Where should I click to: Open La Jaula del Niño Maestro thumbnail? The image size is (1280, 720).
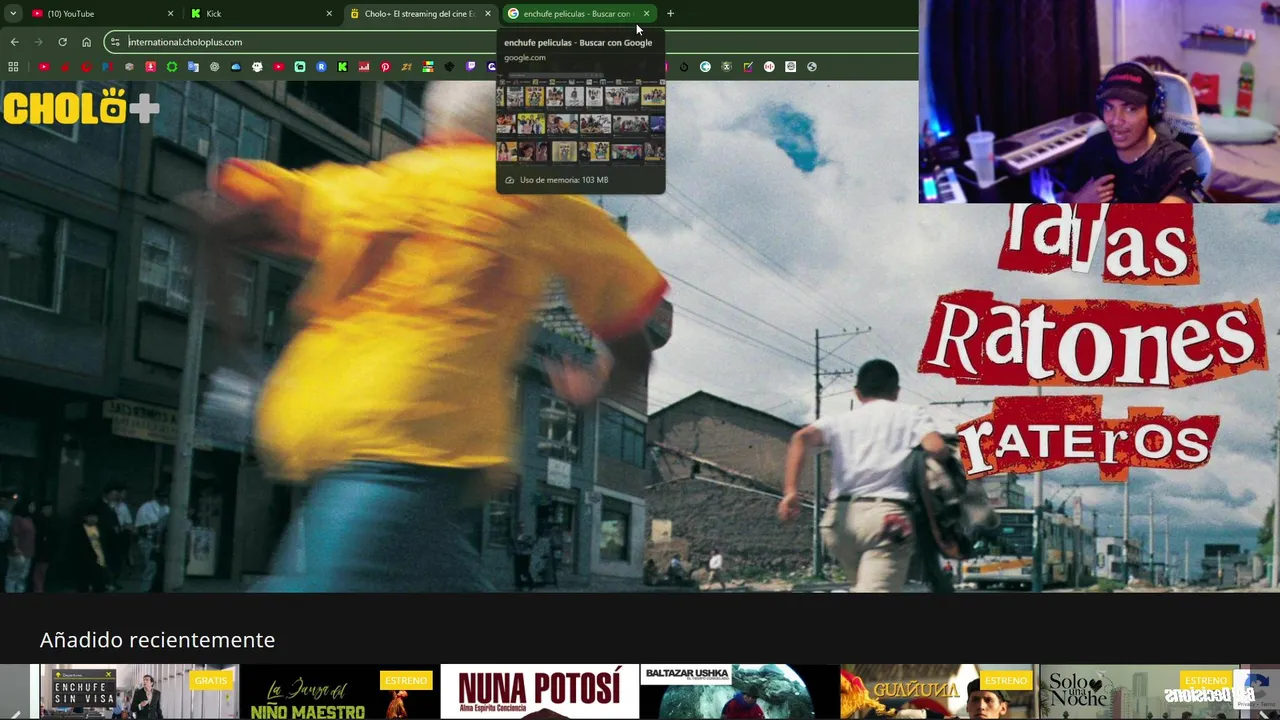pyautogui.click(x=339, y=692)
